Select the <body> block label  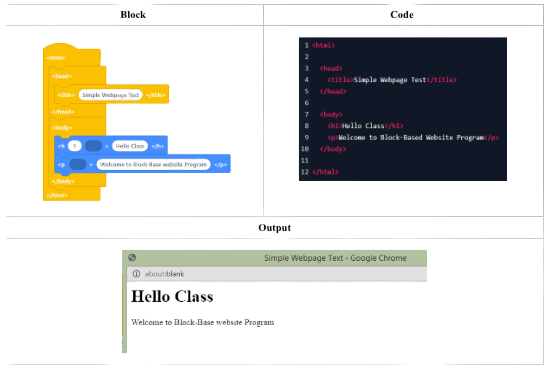pyautogui.click(x=62, y=128)
